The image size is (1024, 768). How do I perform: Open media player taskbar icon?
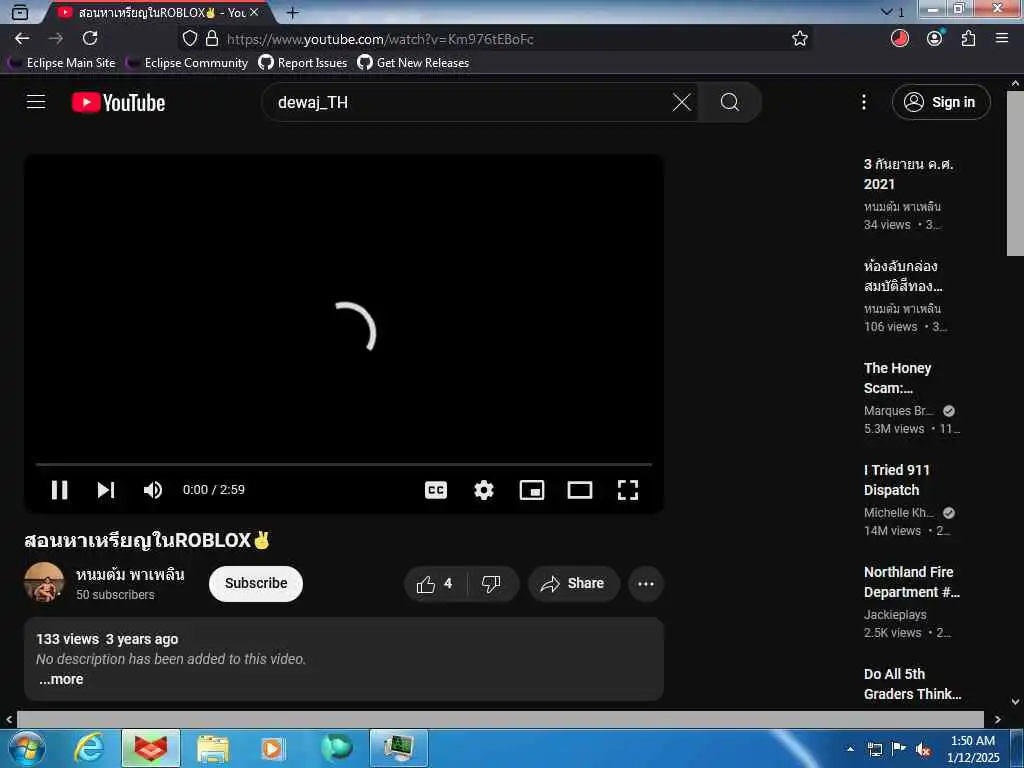point(272,748)
